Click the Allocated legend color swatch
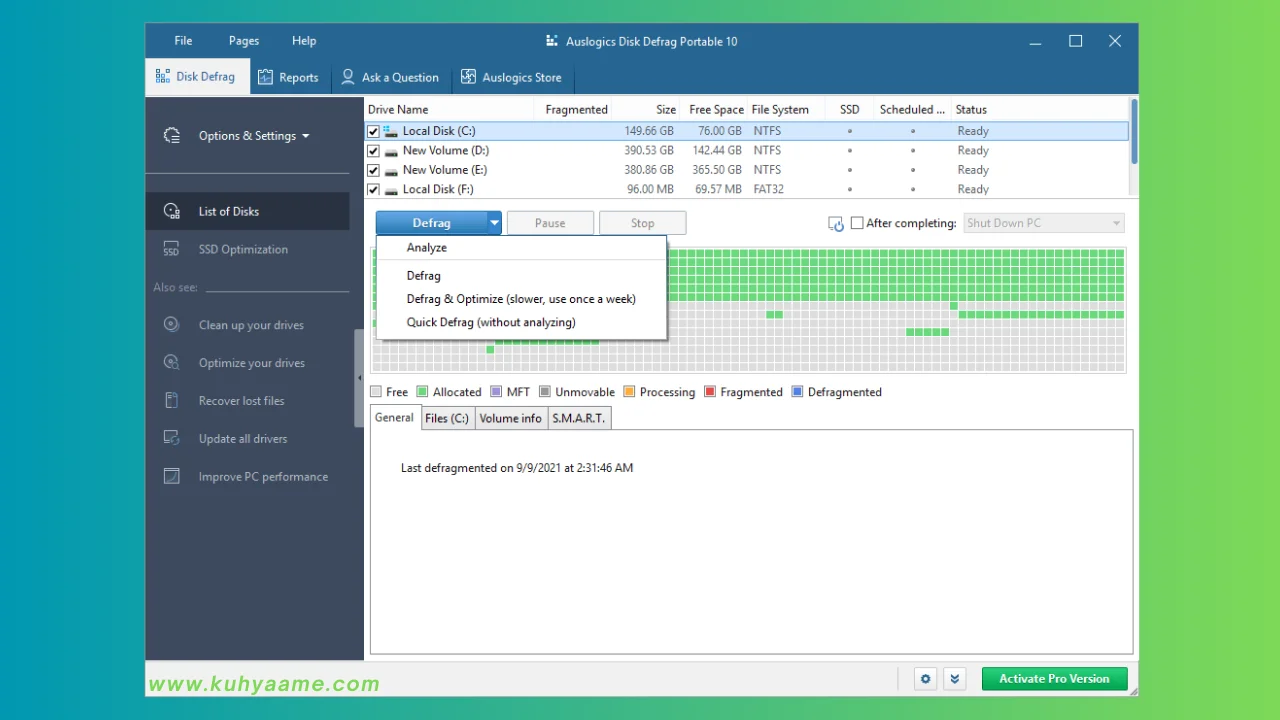Image resolution: width=1280 pixels, height=720 pixels. click(x=422, y=392)
